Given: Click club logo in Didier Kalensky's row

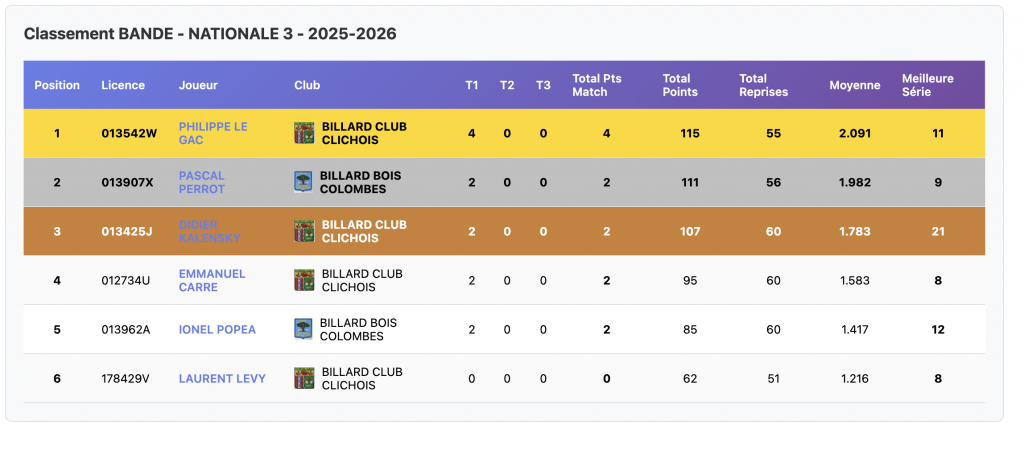Looking at the screenshot, I should 304,231.
